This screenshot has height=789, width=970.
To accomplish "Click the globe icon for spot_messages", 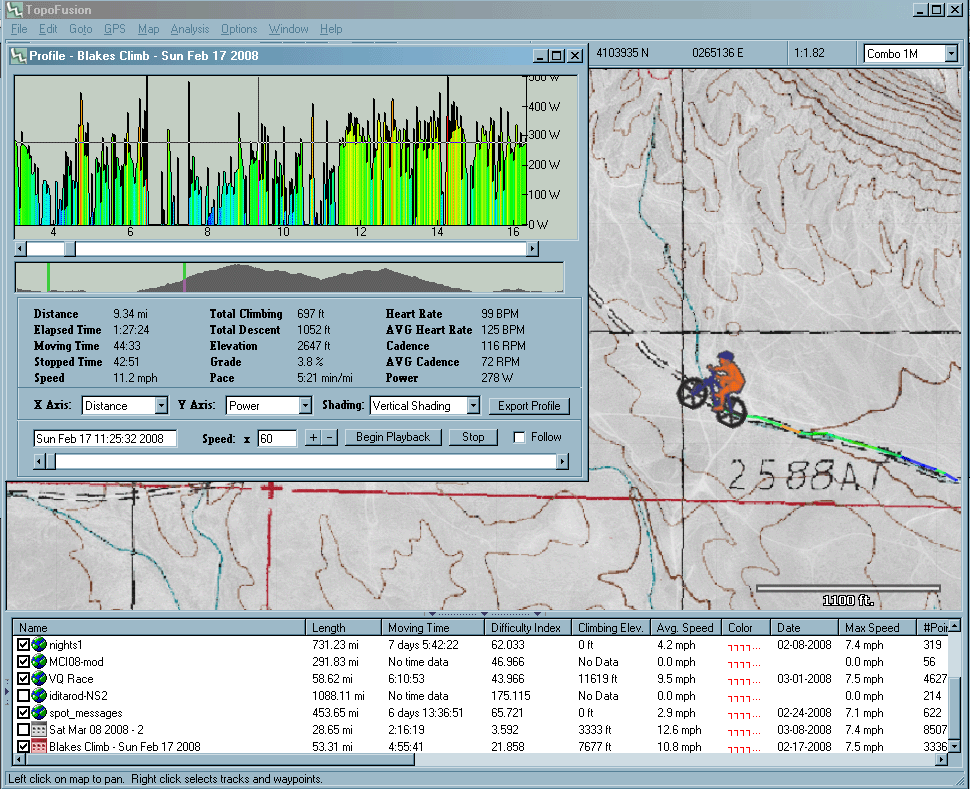I will [x=40, y=713].
